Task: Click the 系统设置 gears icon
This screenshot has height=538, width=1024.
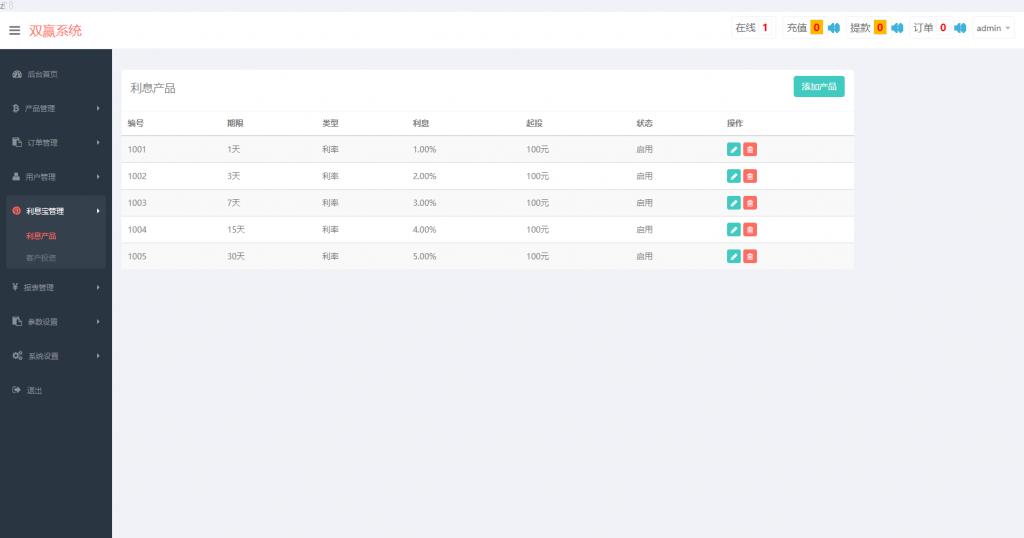Action: click(x=17, y=356)
